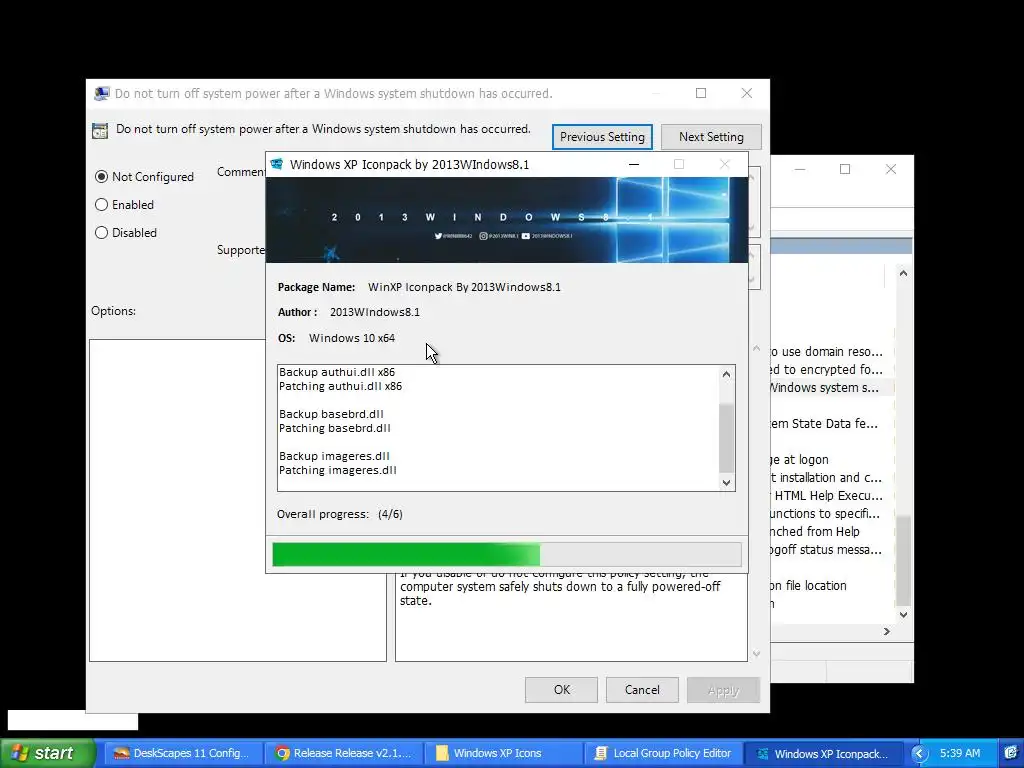
Task: Click 'Patching authui.dll x86' log line
Action: coord(340,387)
